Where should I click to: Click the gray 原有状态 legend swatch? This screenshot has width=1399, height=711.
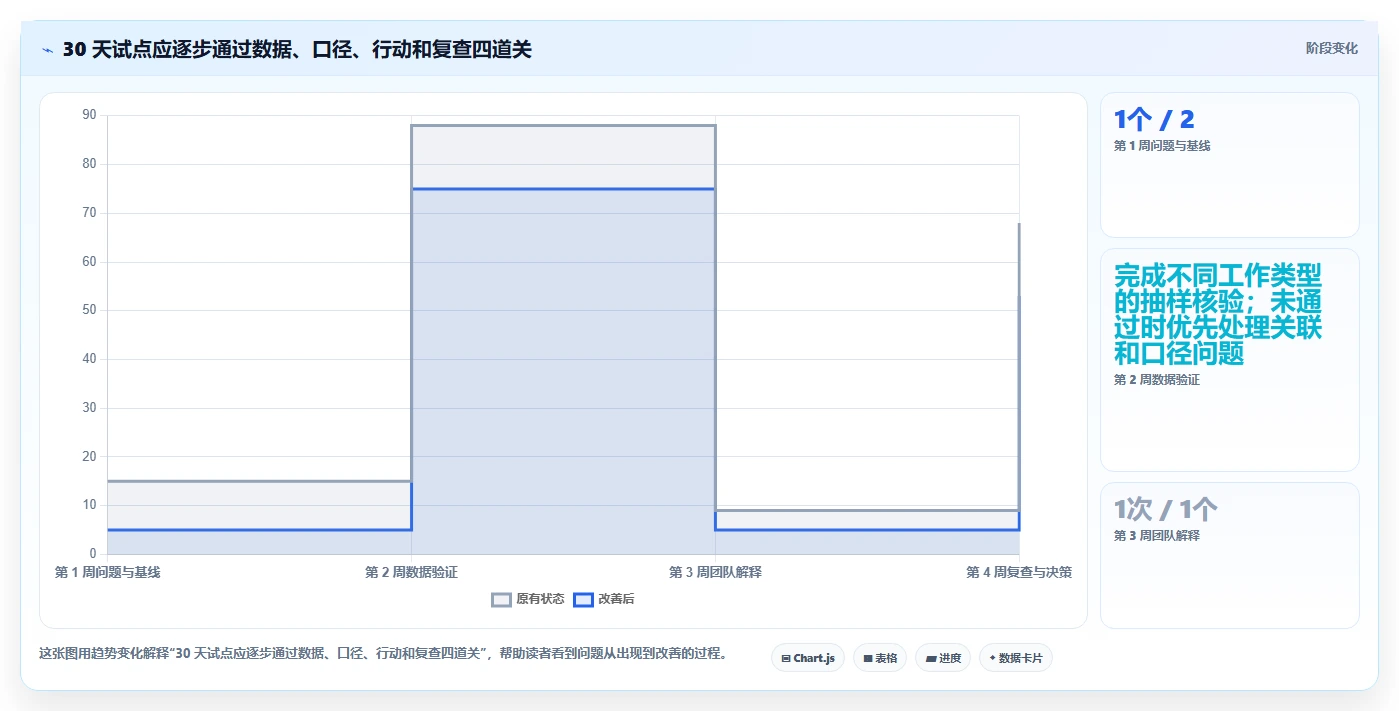(501, 599)
